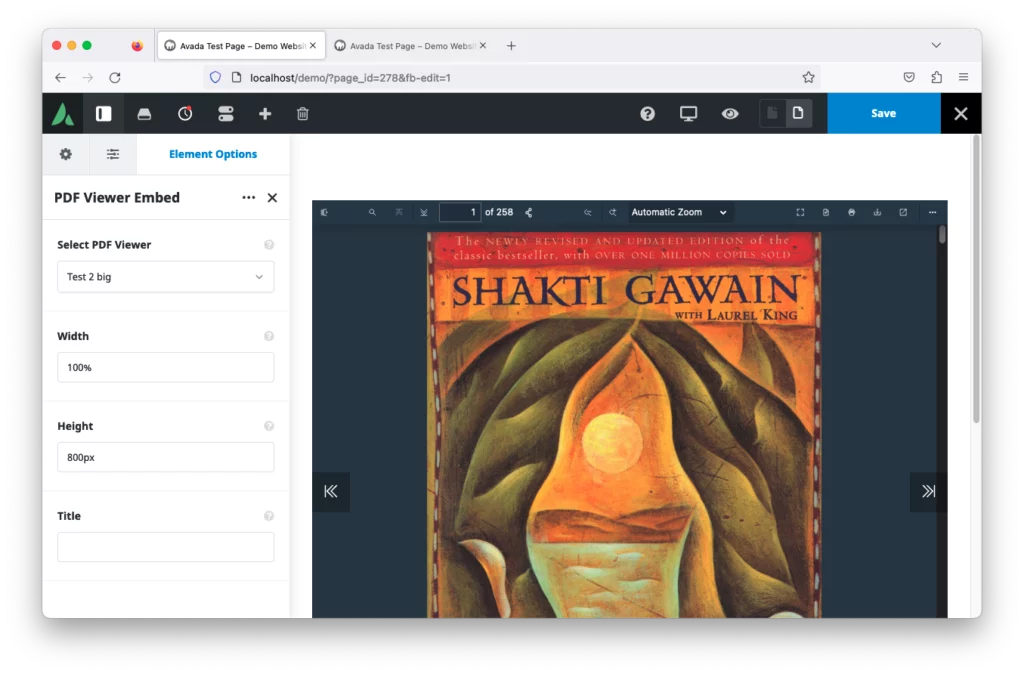
Task: Close the second Avada Test Page tab
Action: pyautogui.click(x=483, y=46)
